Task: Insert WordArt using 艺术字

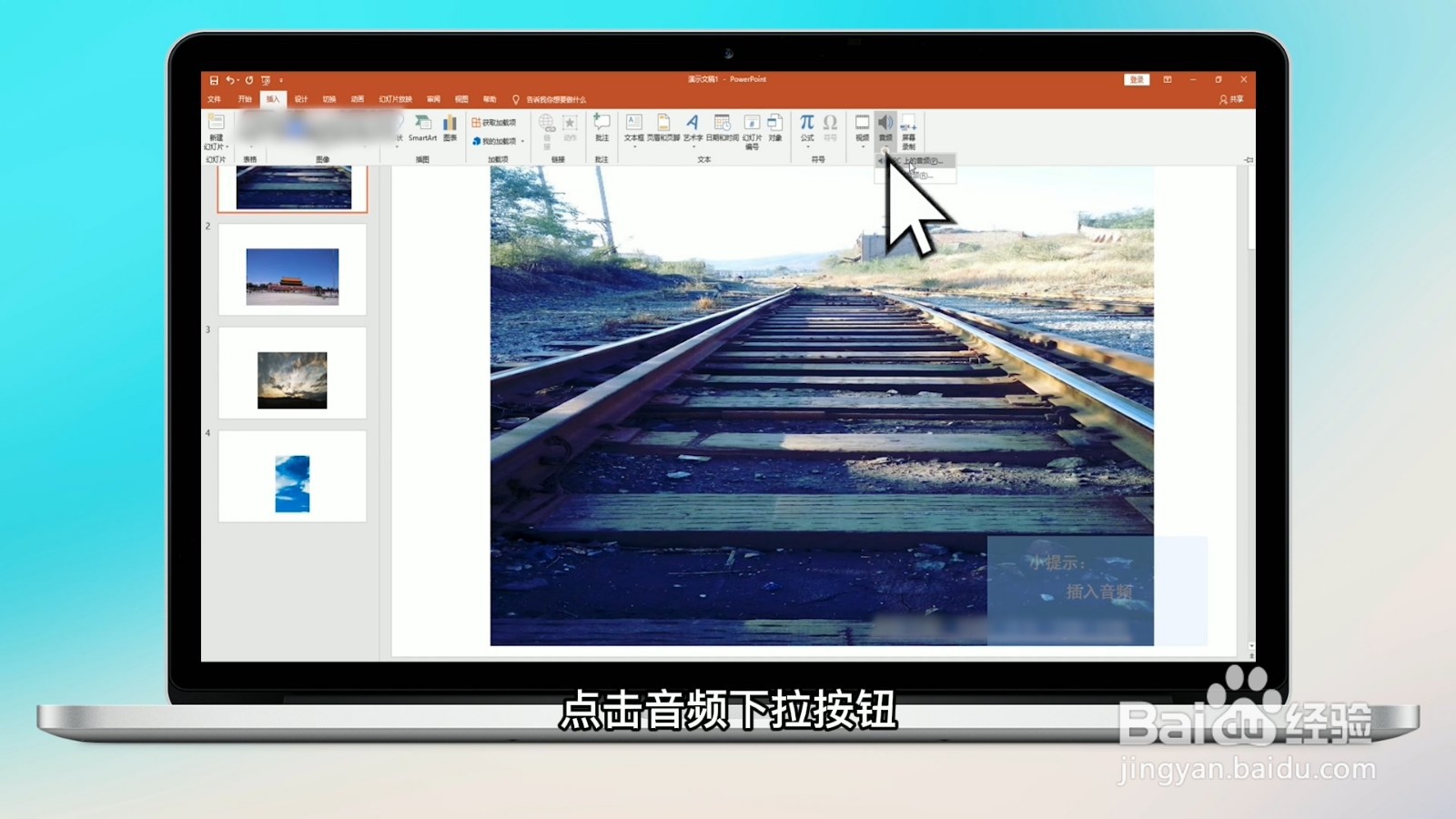Action: pos(693,127)
